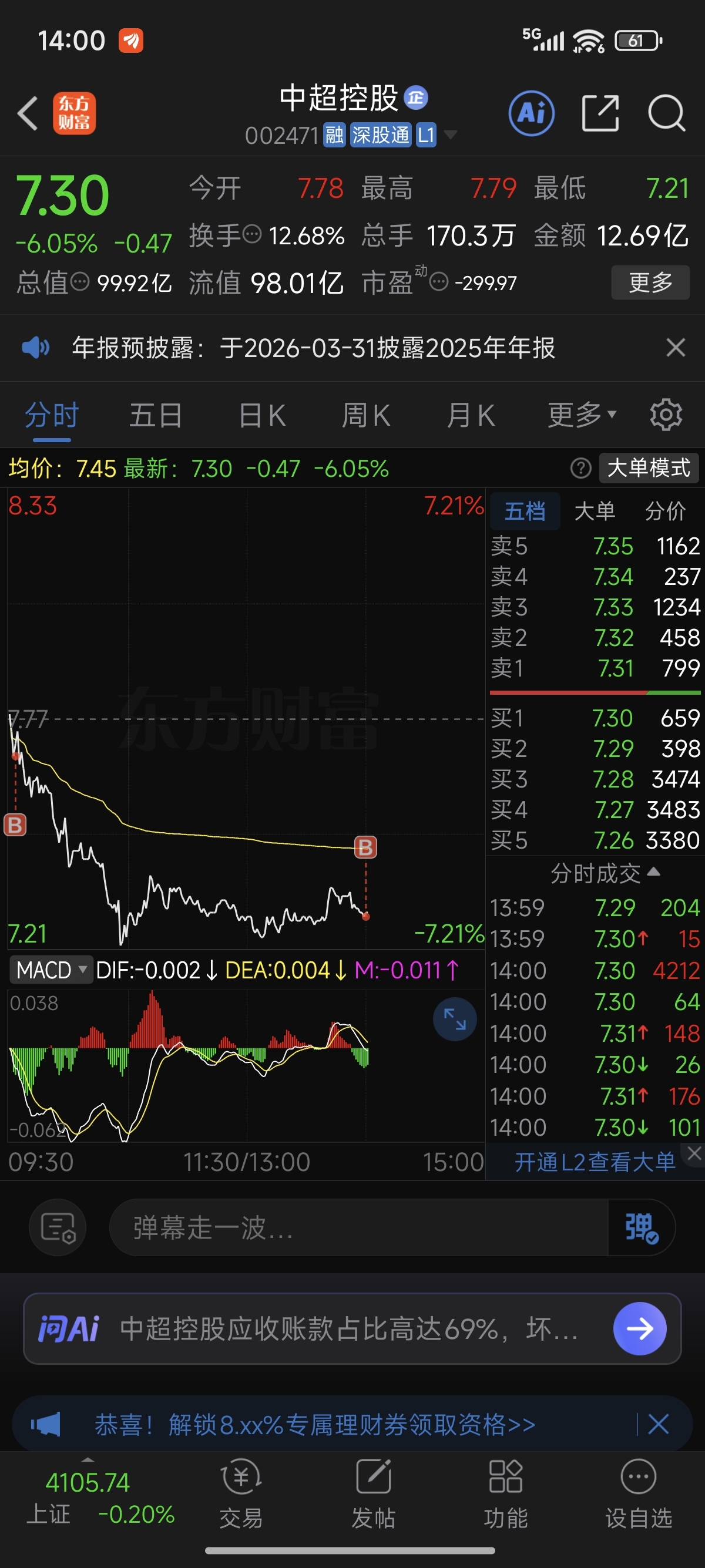
Task: Switch to 五日 chart tab
Action: (x=156, y=416)
